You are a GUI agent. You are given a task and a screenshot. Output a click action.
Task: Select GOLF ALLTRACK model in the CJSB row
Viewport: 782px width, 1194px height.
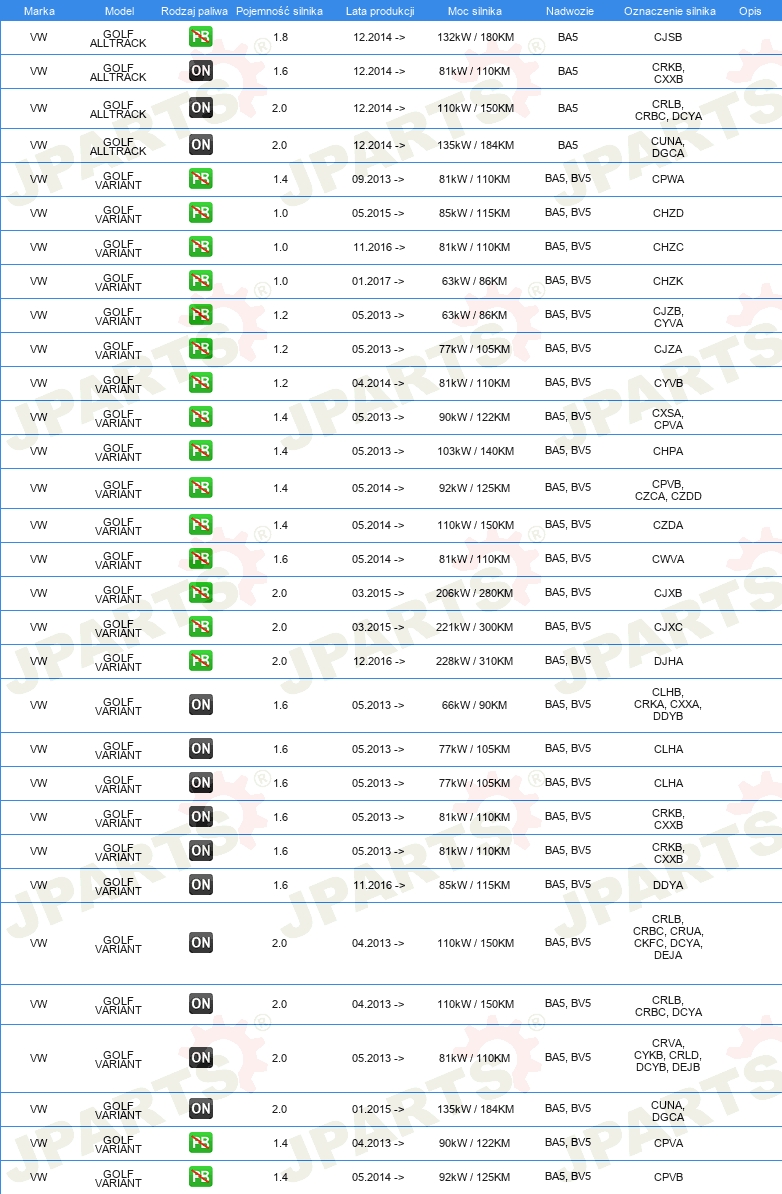(118, 38)
